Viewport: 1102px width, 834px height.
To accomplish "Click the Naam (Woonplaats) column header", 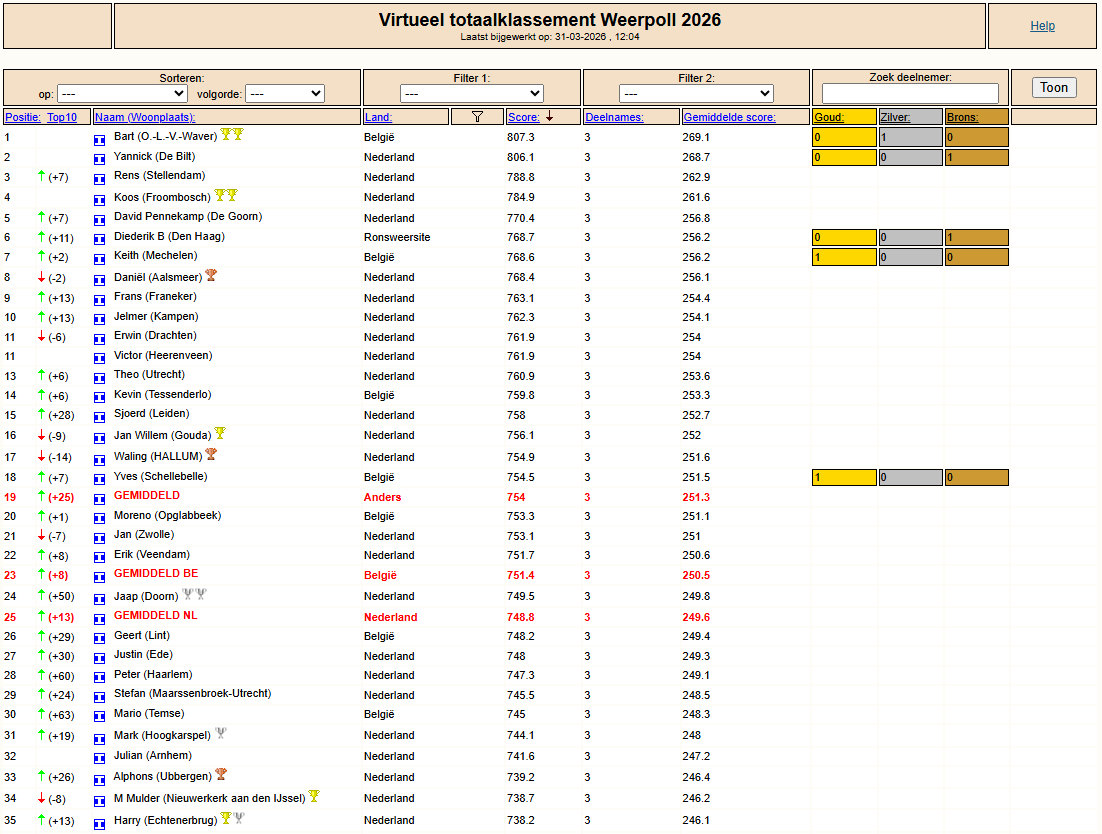I will [144, 117].
